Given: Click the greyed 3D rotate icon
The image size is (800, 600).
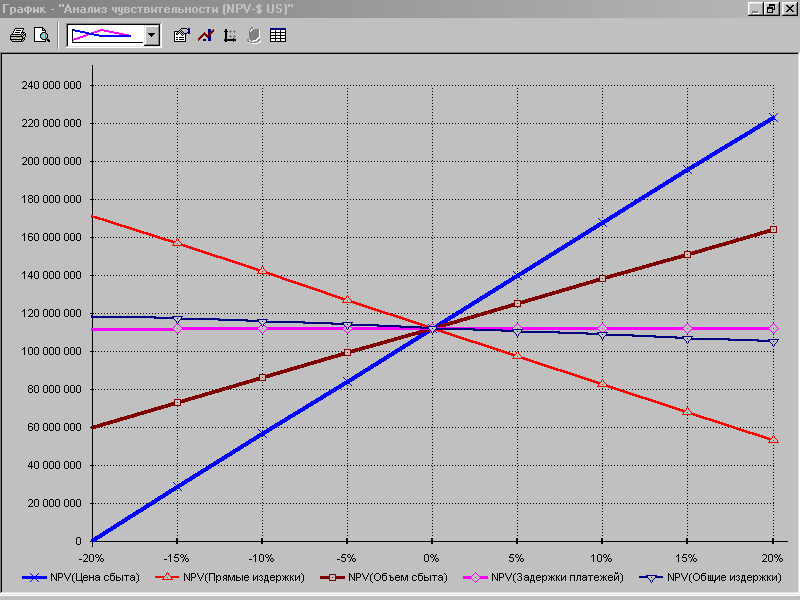Looking at the screenshot, I should 254,35.
